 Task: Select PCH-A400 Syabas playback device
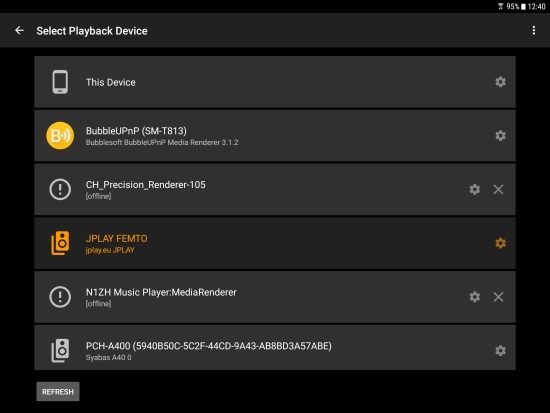click(275, 348)
